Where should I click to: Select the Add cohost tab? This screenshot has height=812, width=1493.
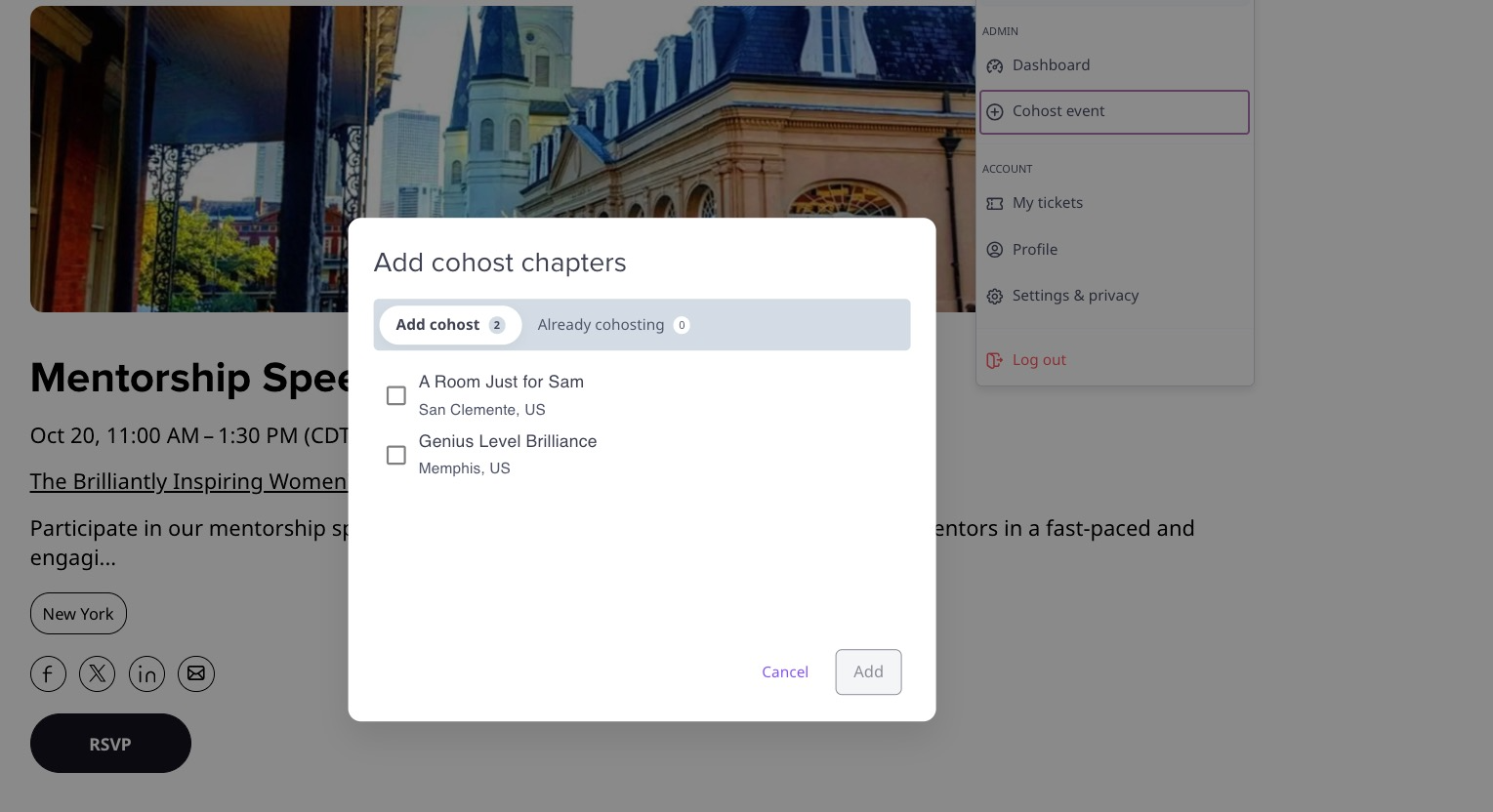449,325
